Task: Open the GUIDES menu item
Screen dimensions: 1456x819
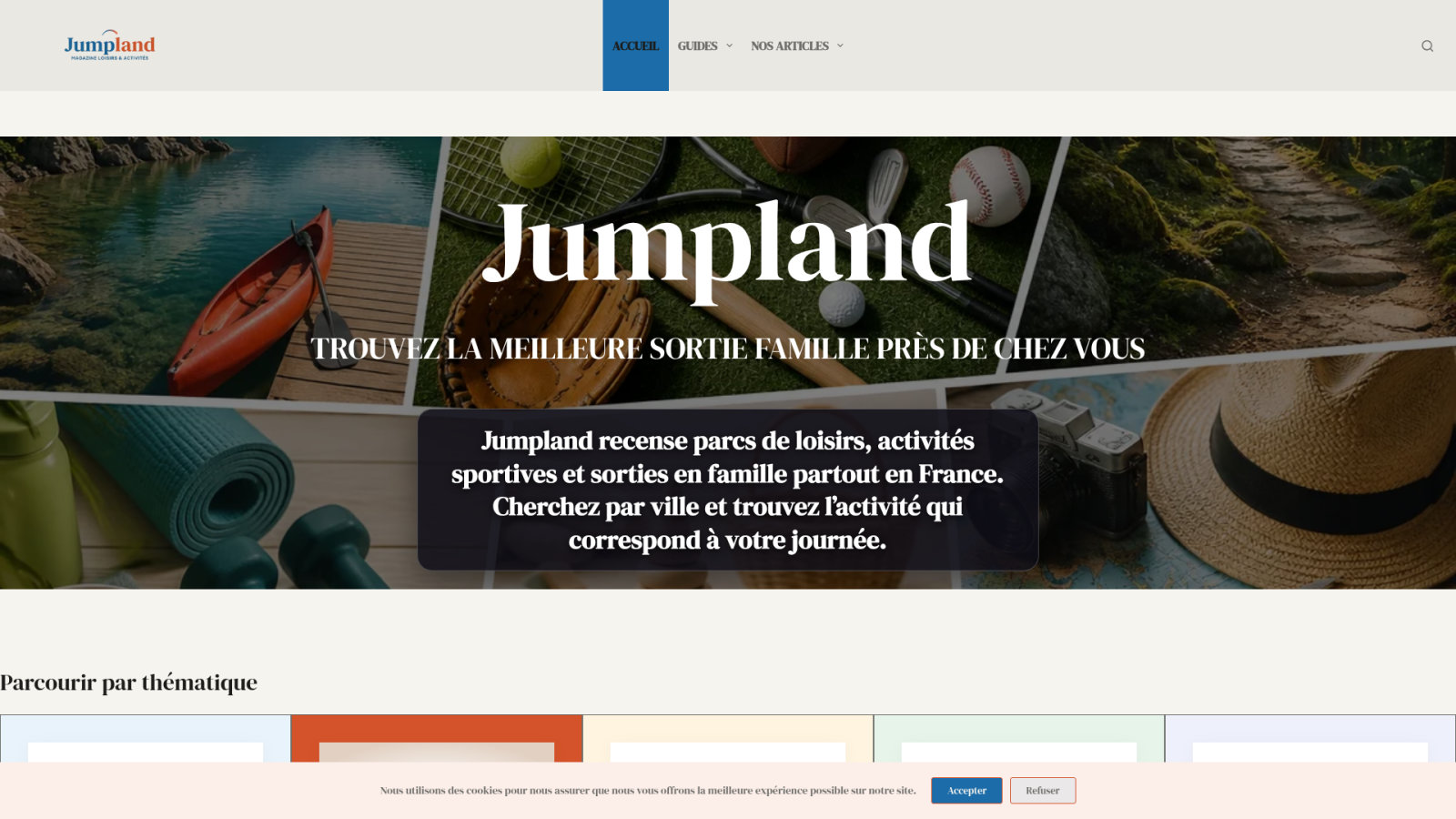Action: tap(697, 45)
